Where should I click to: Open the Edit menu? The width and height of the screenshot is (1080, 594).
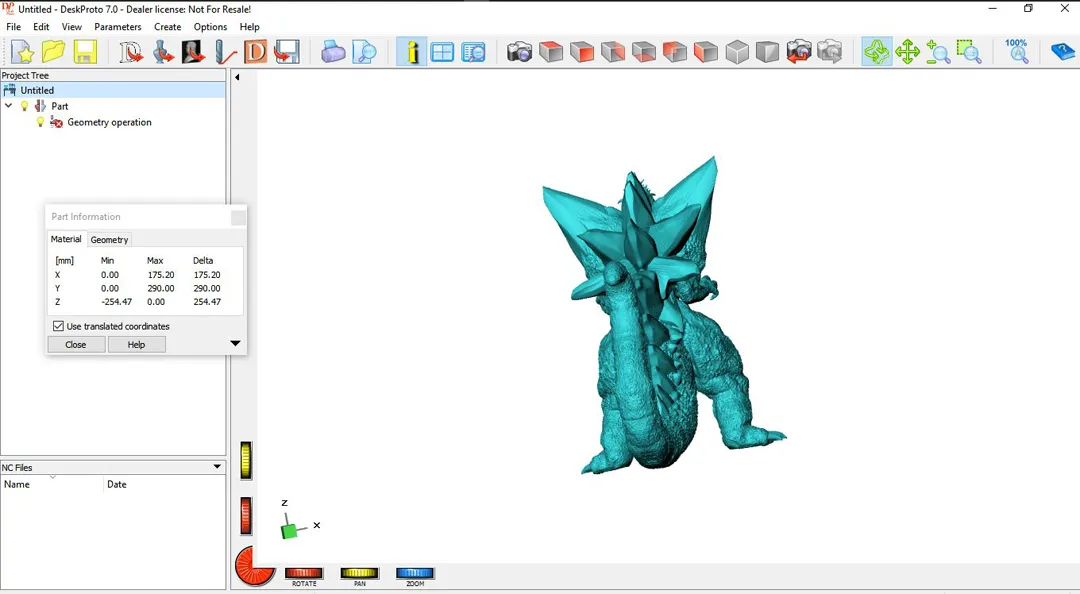[x=41, y=27]
